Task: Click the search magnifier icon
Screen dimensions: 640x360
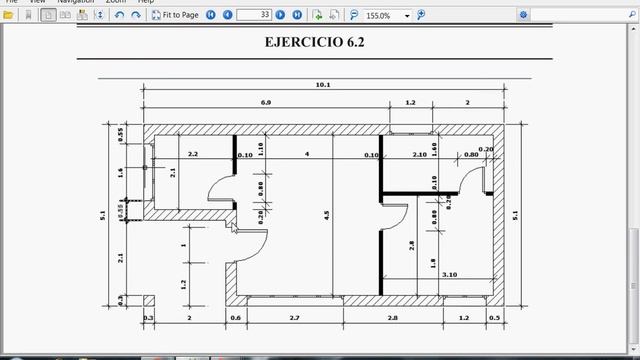Action: click(x=632, y=15)
